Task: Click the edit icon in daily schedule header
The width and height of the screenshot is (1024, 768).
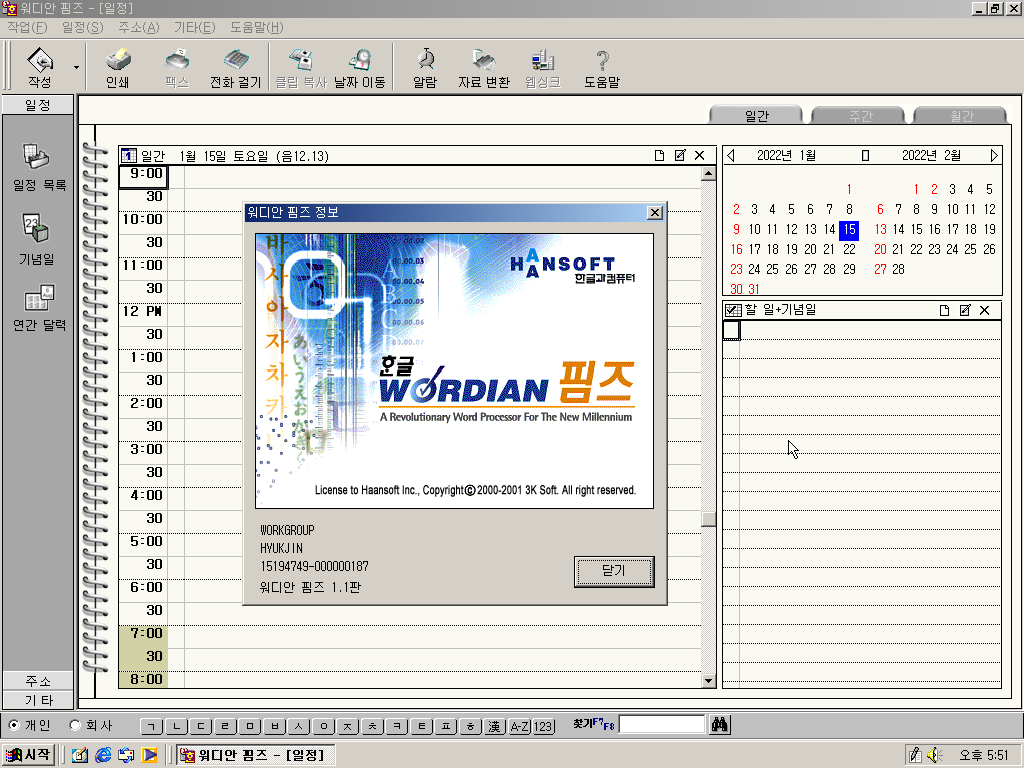Action: (x=680, y=155)
